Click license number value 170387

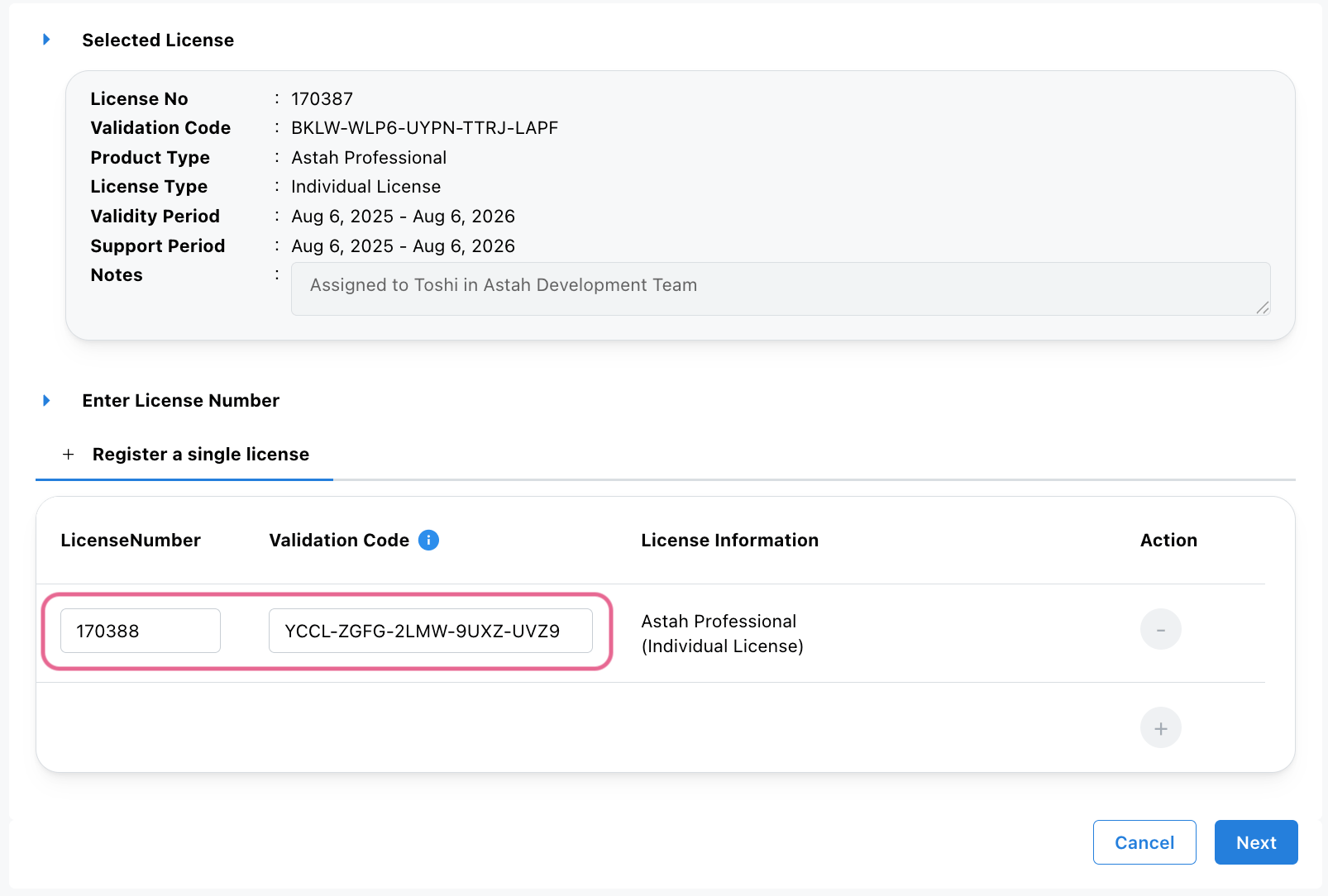(322, 99)
